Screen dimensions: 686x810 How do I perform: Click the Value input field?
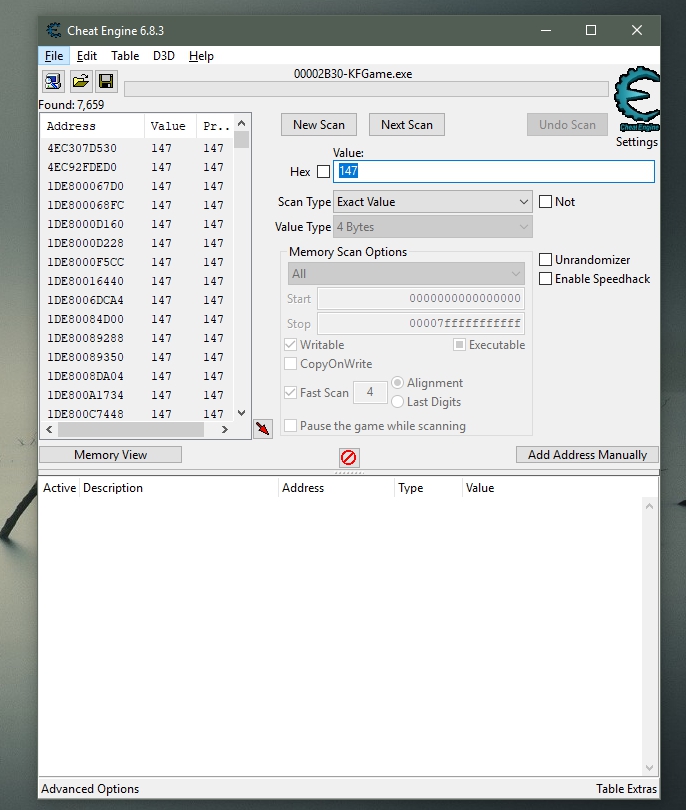point(494,171)
